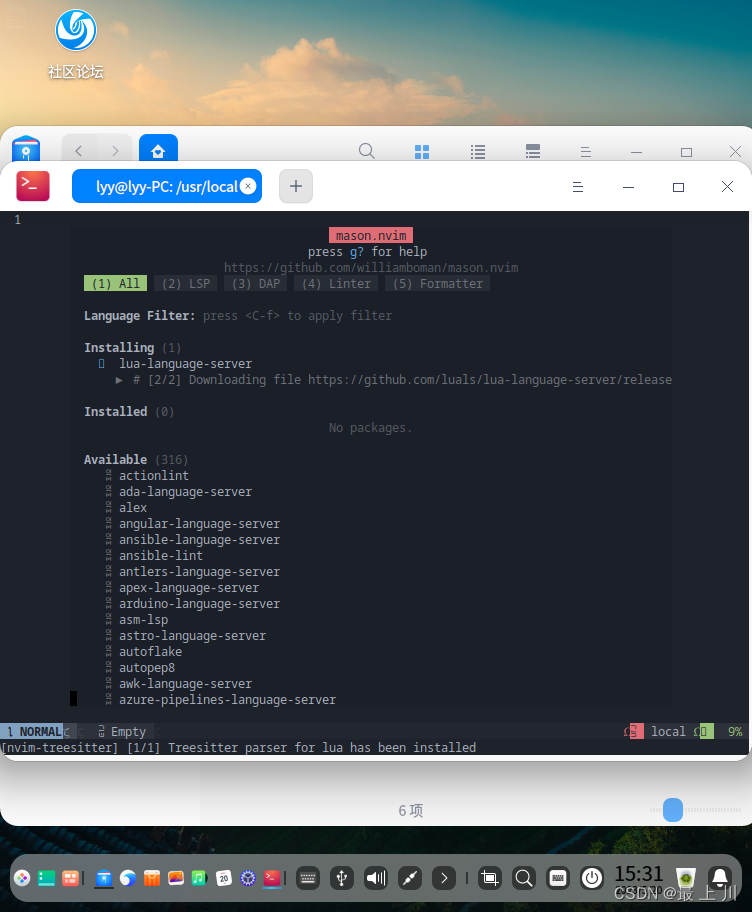Click the power button in the dock
752x912 pixels.
pyautogui.click(x=592, y=878)
